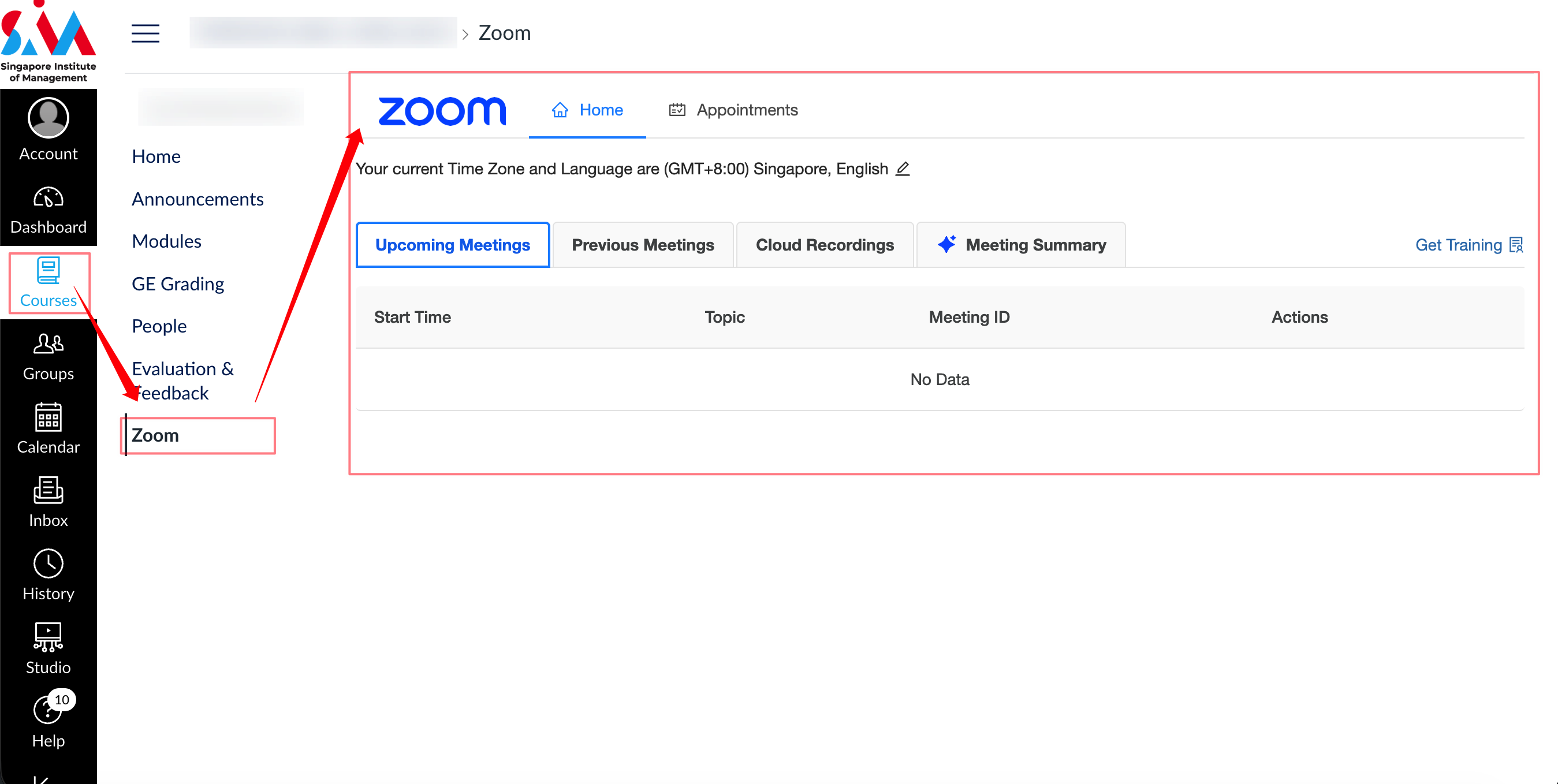Click the Courses book icon
This screenshot has width=1558, height=784.
pyautogui.click(x=49, y=271)
